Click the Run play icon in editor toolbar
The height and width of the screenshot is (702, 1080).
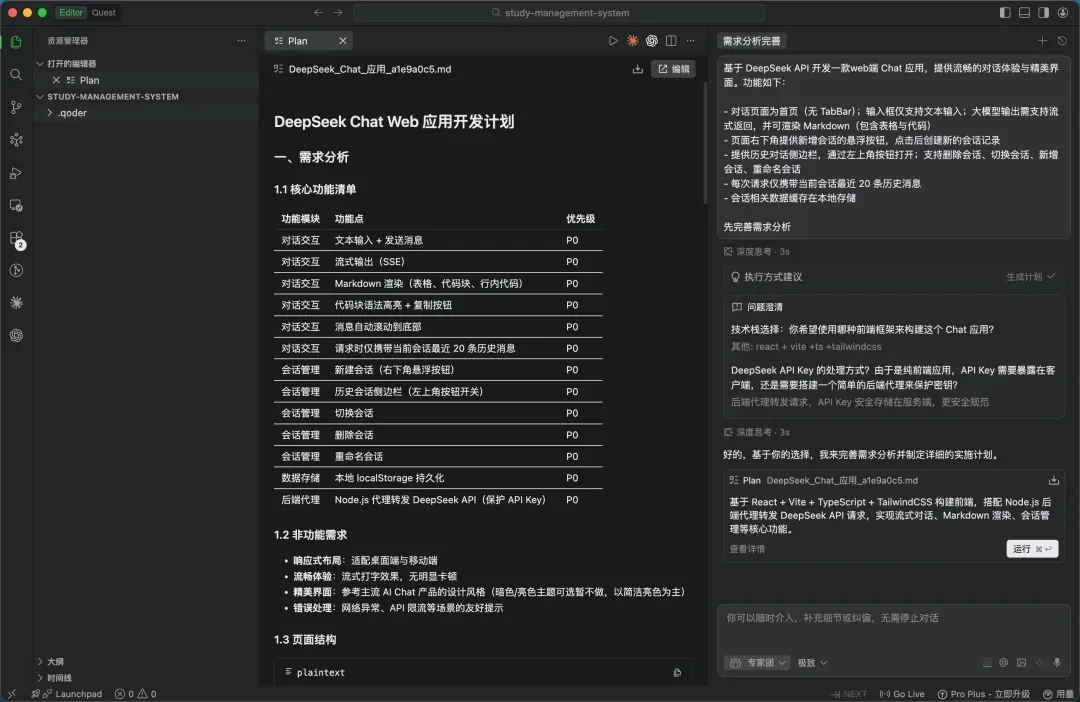point(613,41)
